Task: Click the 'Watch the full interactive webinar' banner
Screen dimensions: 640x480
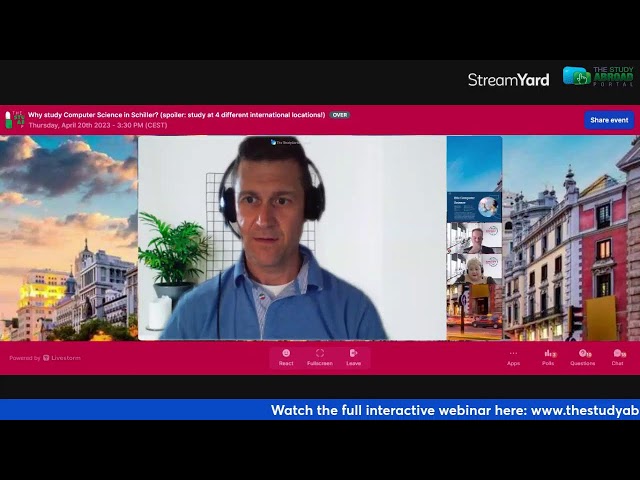Action: pyautogui.click(x=320, y=409)
